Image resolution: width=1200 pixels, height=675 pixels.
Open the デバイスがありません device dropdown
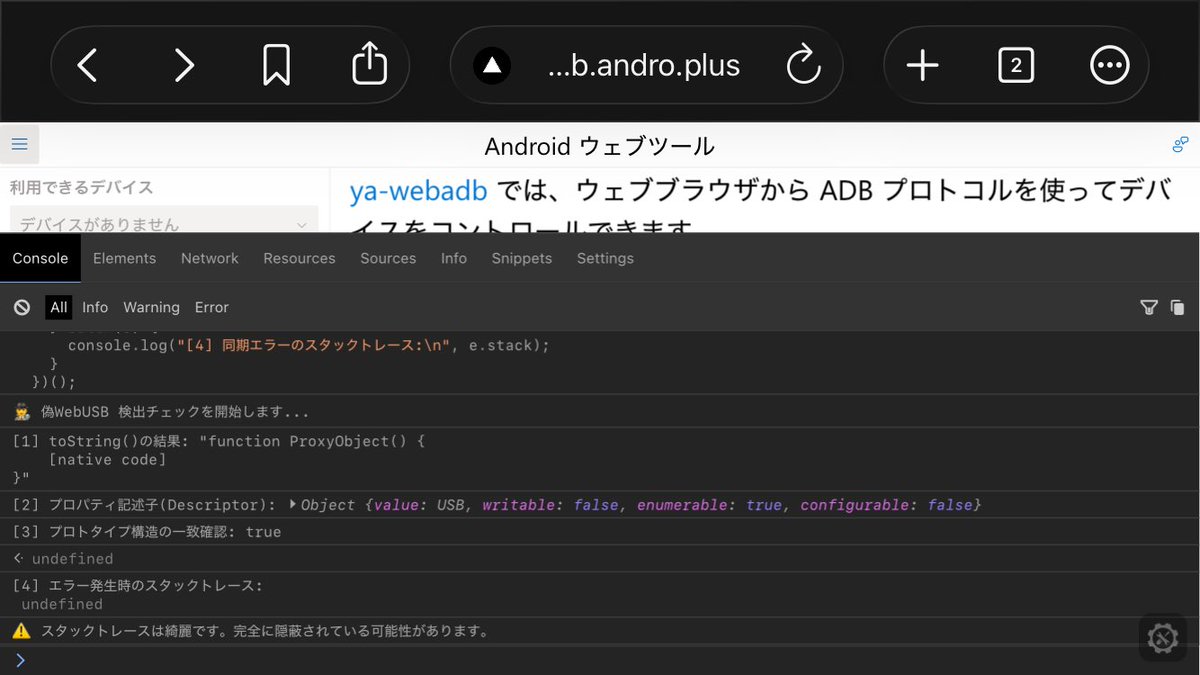[164, 222]
